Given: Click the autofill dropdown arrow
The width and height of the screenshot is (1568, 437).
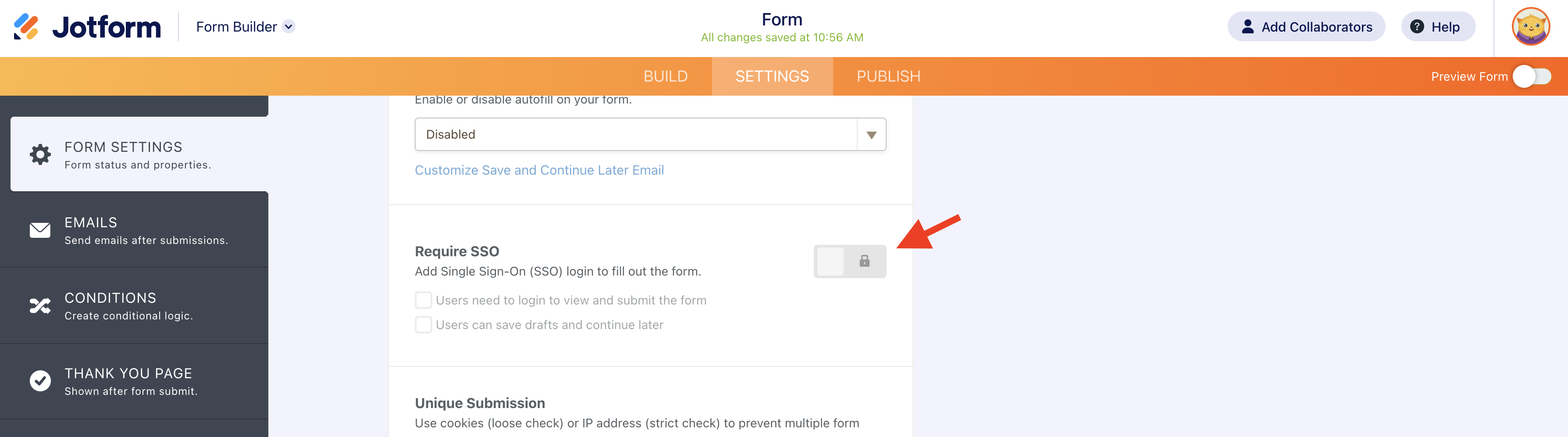Looking at the screenshot, I should 871,135.
